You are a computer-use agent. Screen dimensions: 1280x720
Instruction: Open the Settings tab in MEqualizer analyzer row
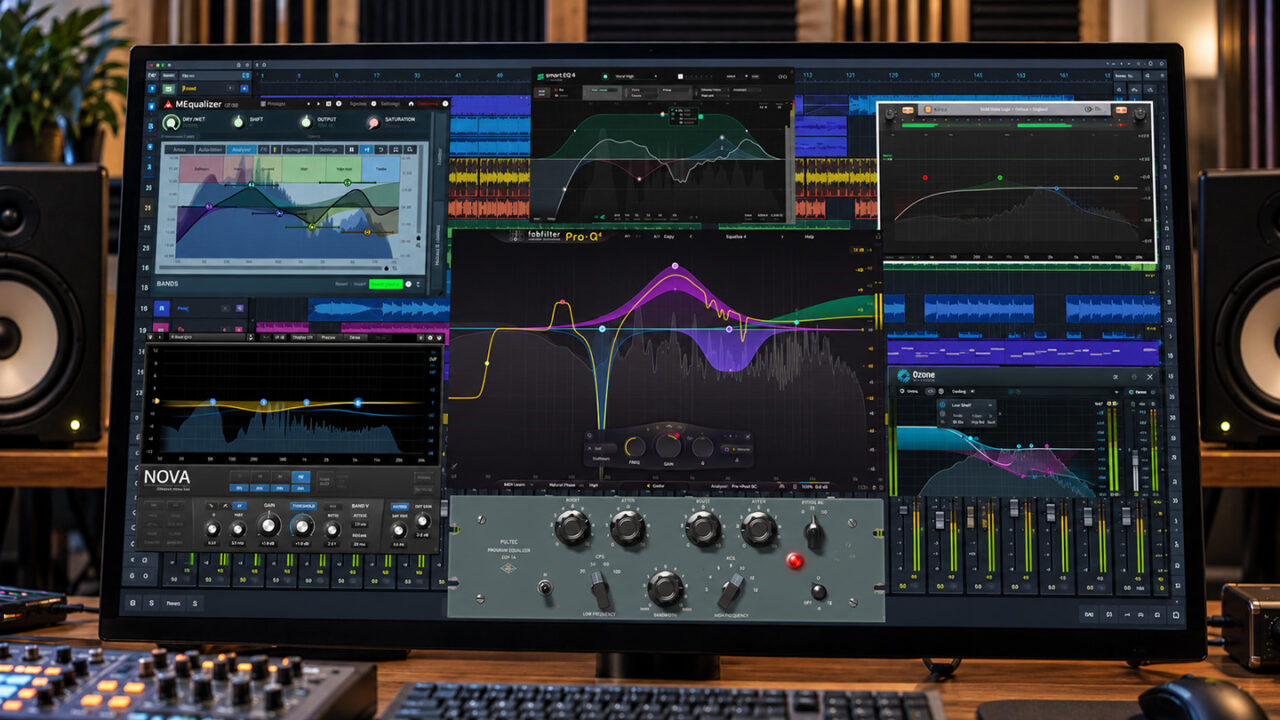(328, 149)
